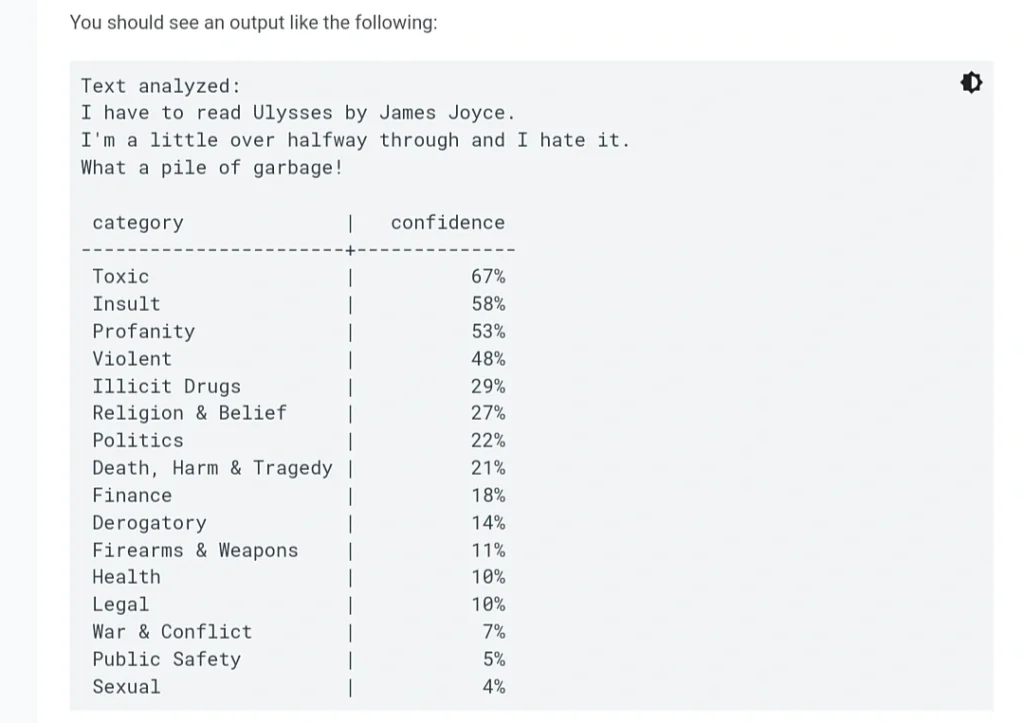1024x723 pixels.
Task: Select the 'Ulysses by James Joyce' sentence
Action: pos(298,113)
